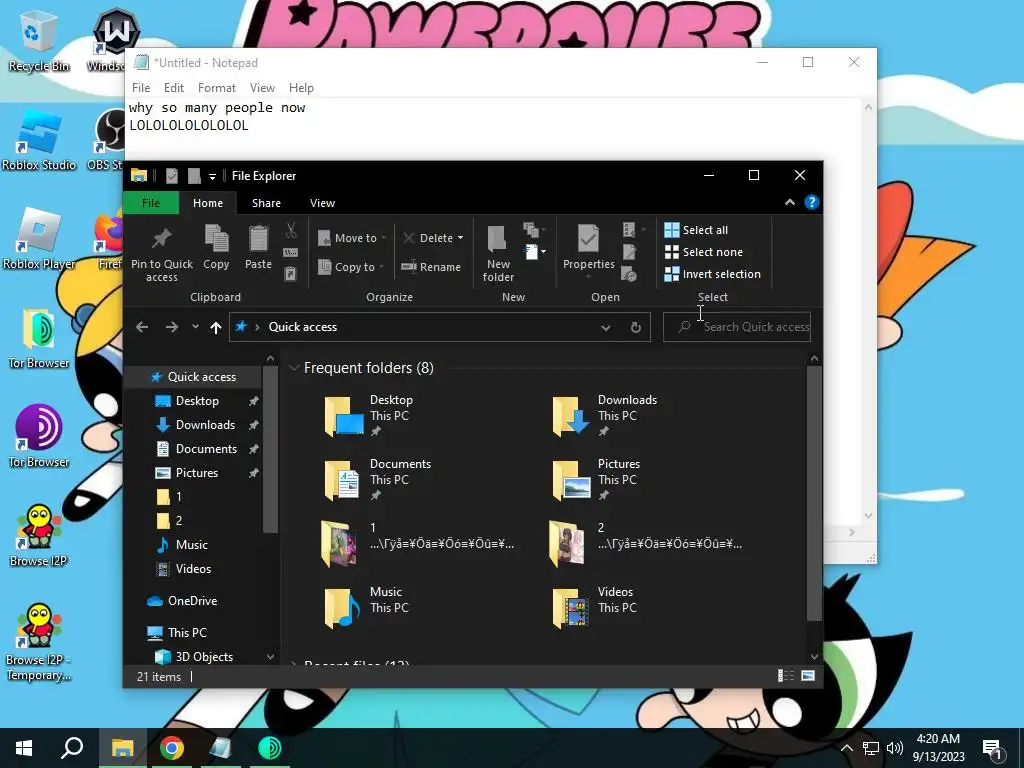Open the New item dropdown

pos(535,252)
